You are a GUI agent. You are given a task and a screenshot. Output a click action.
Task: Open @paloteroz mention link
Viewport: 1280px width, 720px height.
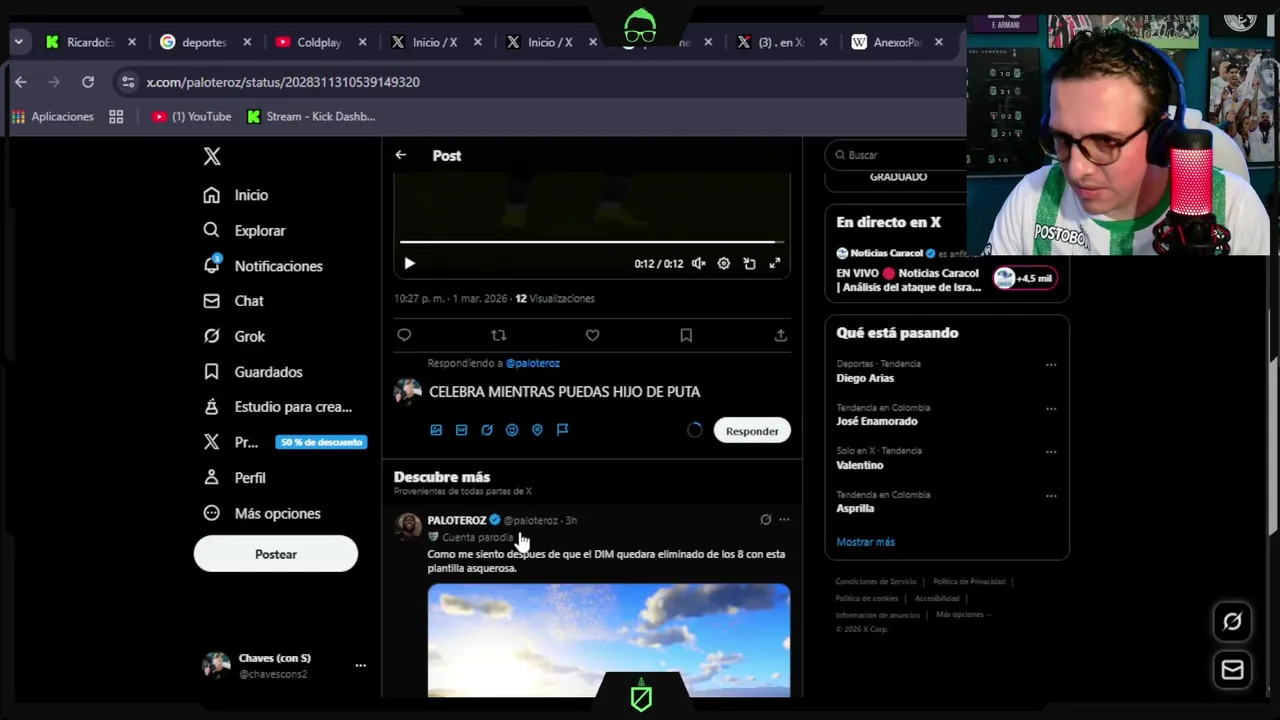click(x=533, y=363)
